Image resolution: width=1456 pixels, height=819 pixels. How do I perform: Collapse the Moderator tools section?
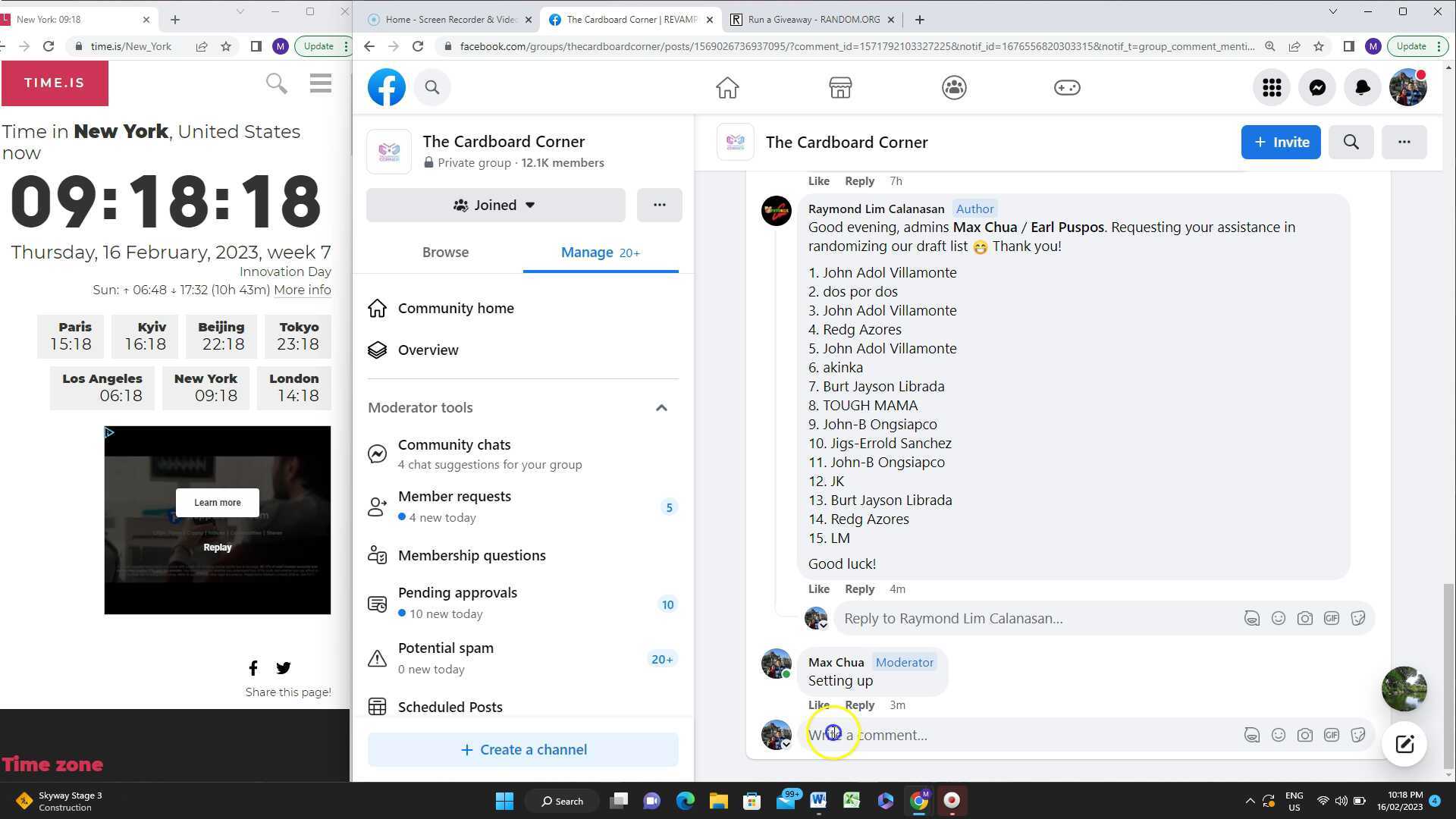click(661, 408)
